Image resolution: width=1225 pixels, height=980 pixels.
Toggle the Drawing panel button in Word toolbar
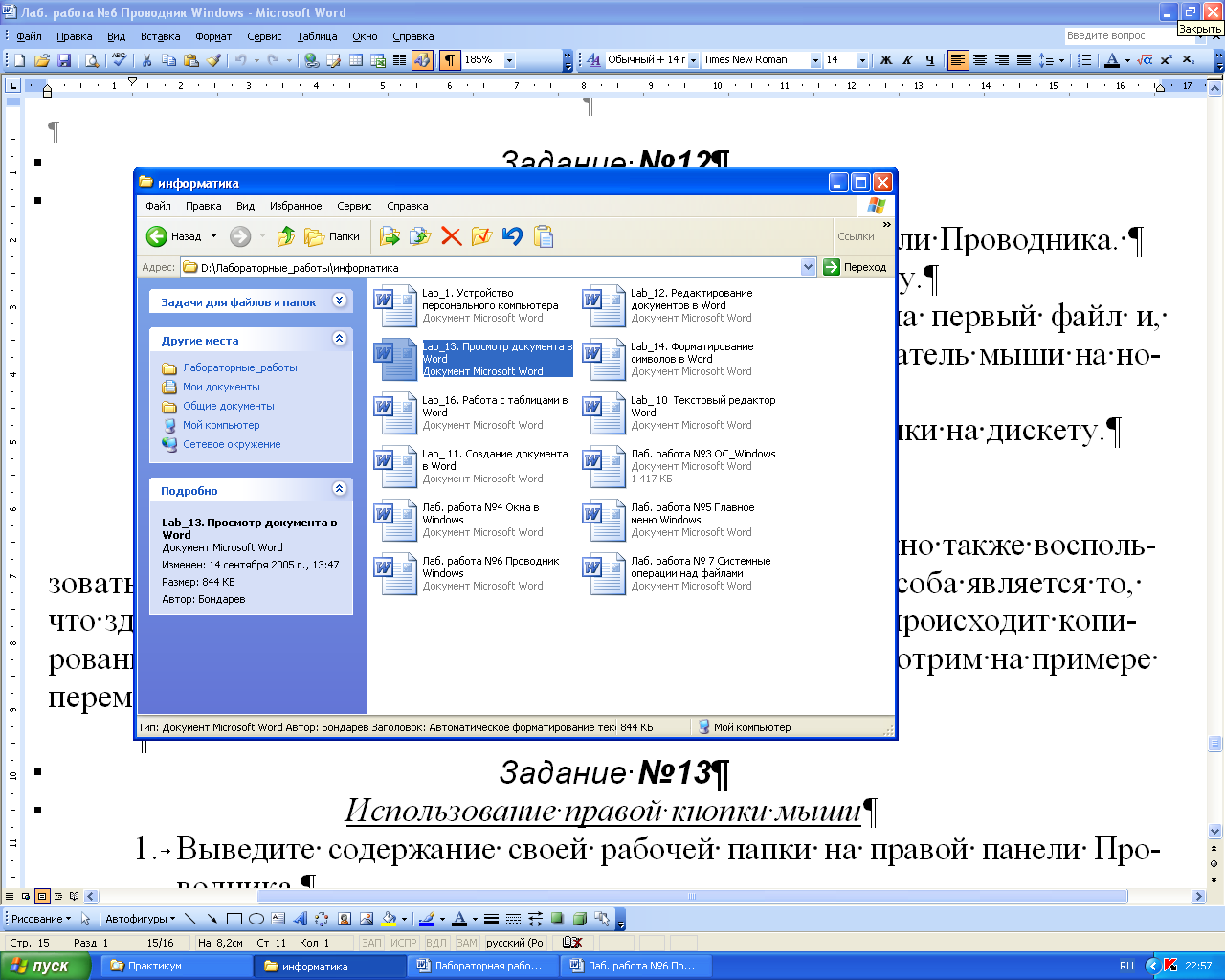tap(422, 60)
